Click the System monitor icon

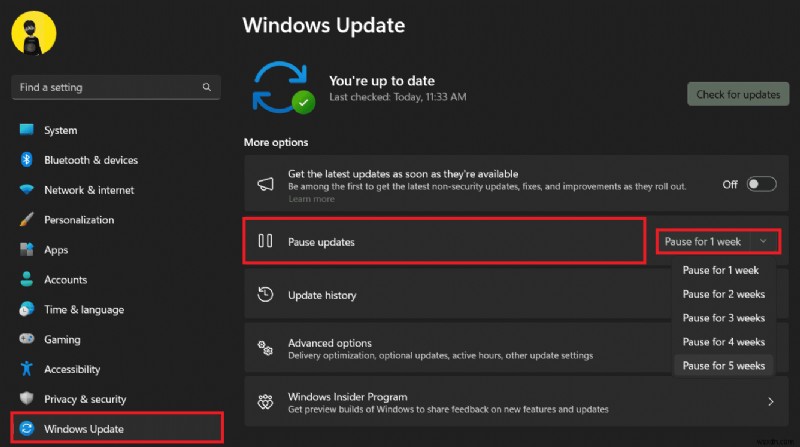(x=27, y=130)
